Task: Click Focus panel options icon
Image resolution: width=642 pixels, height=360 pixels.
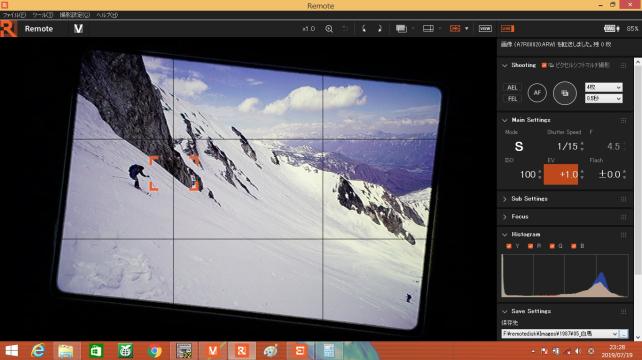Action: point(623,217)
